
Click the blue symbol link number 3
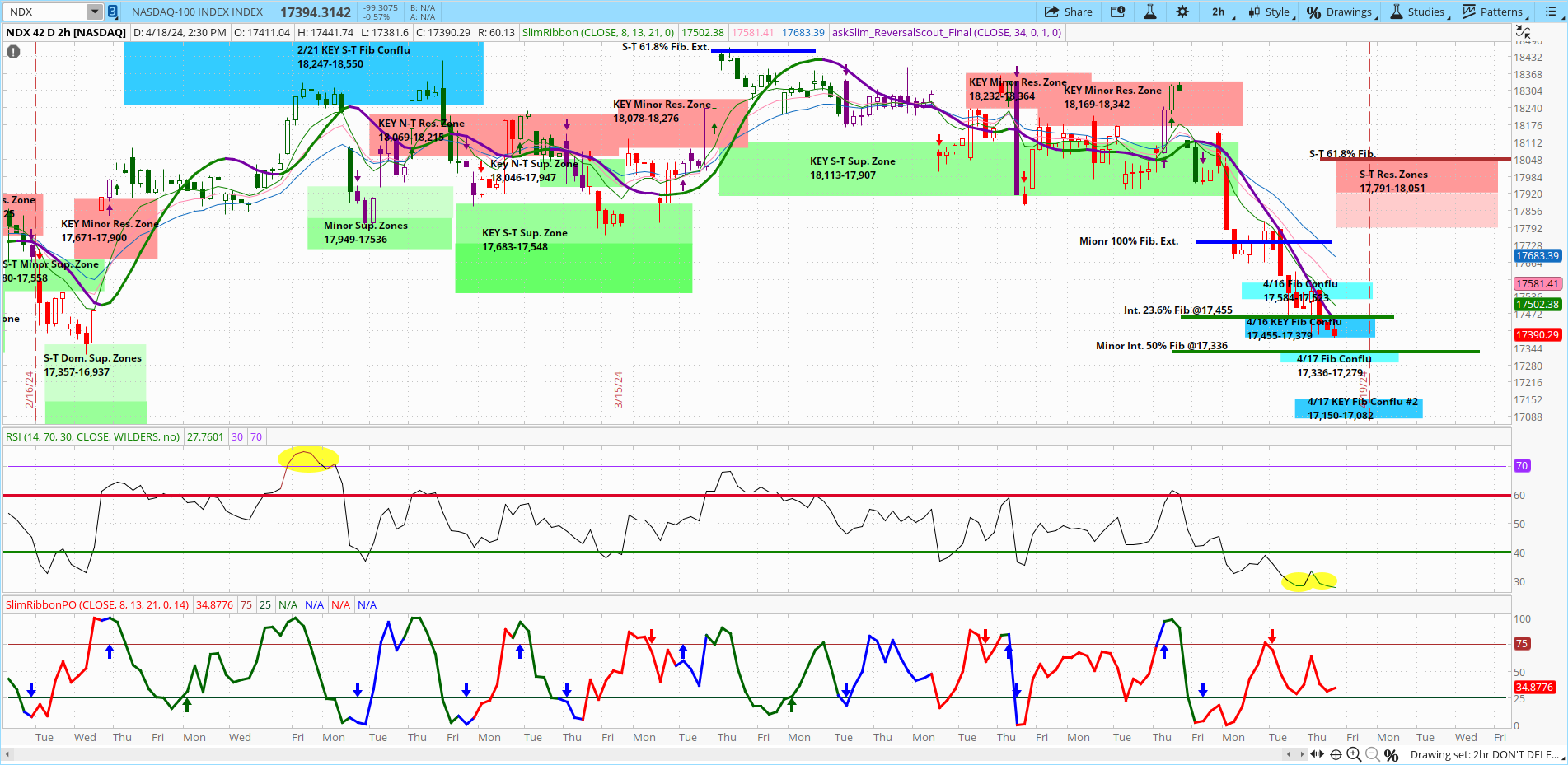113,12
